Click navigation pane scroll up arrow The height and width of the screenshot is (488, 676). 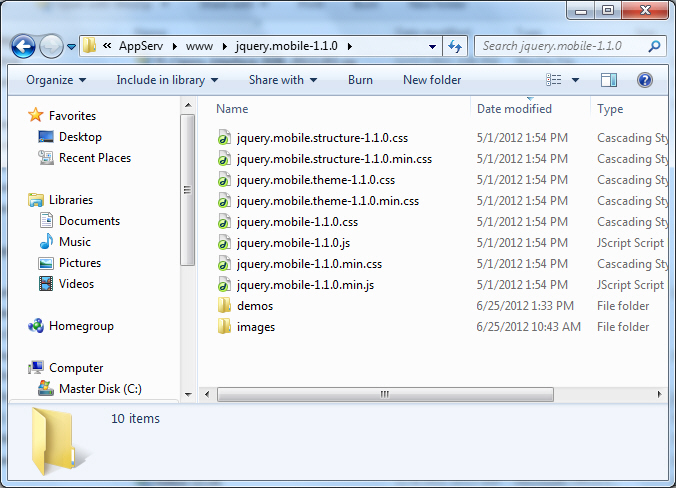tap(188, 105)
